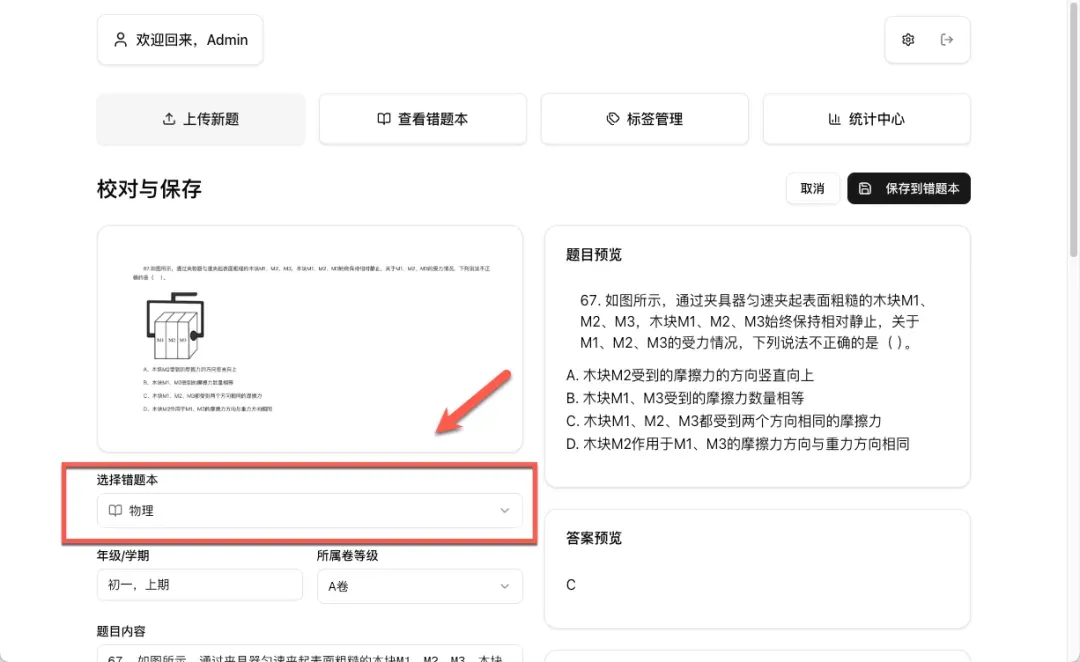Click the chevron on A卷 dropdown
This screenshot has width=1080, height=662.
[504, 586]
